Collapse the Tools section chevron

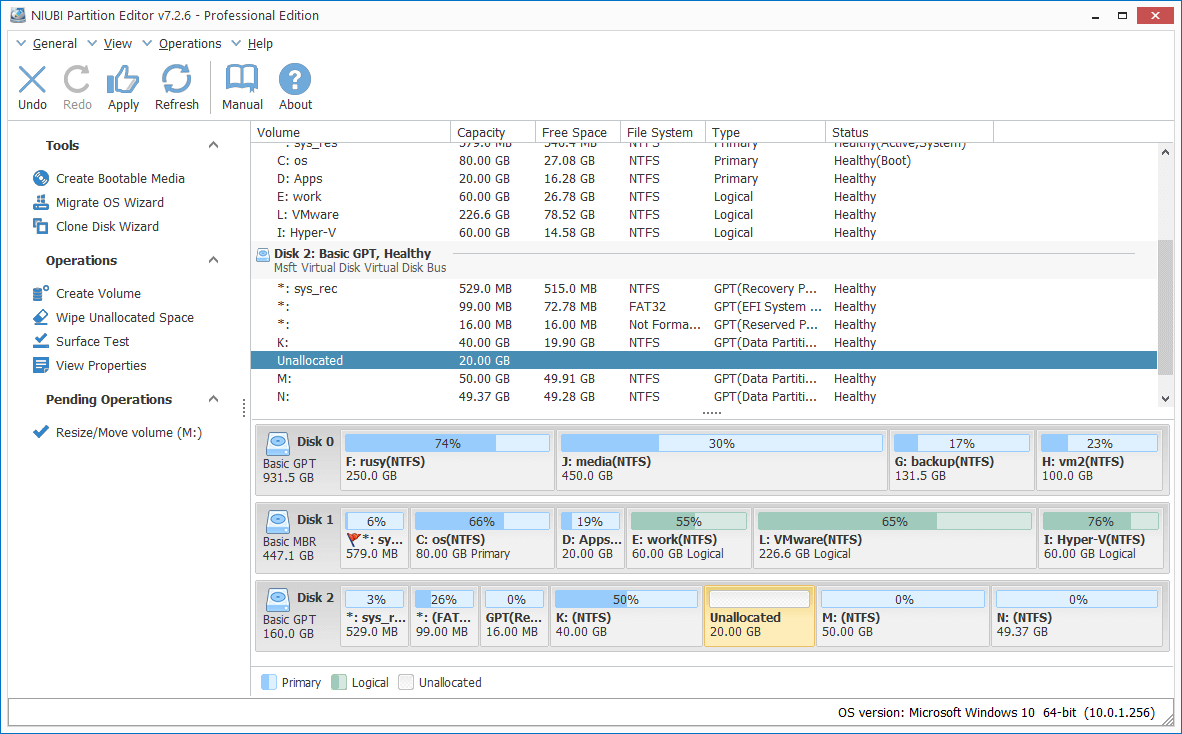(213, 146)
